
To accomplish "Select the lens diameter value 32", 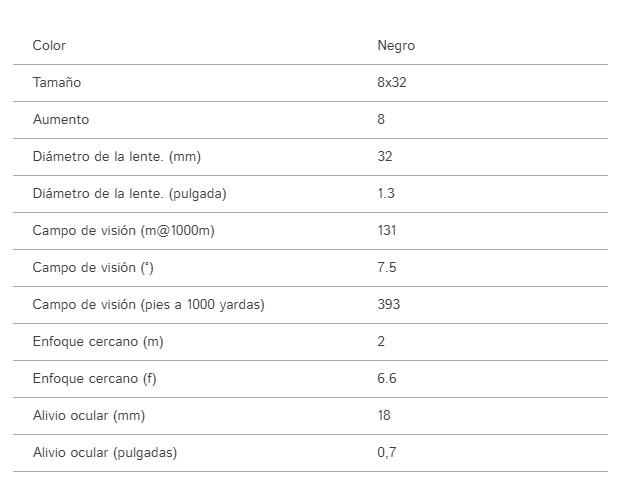I will (385, 157).
